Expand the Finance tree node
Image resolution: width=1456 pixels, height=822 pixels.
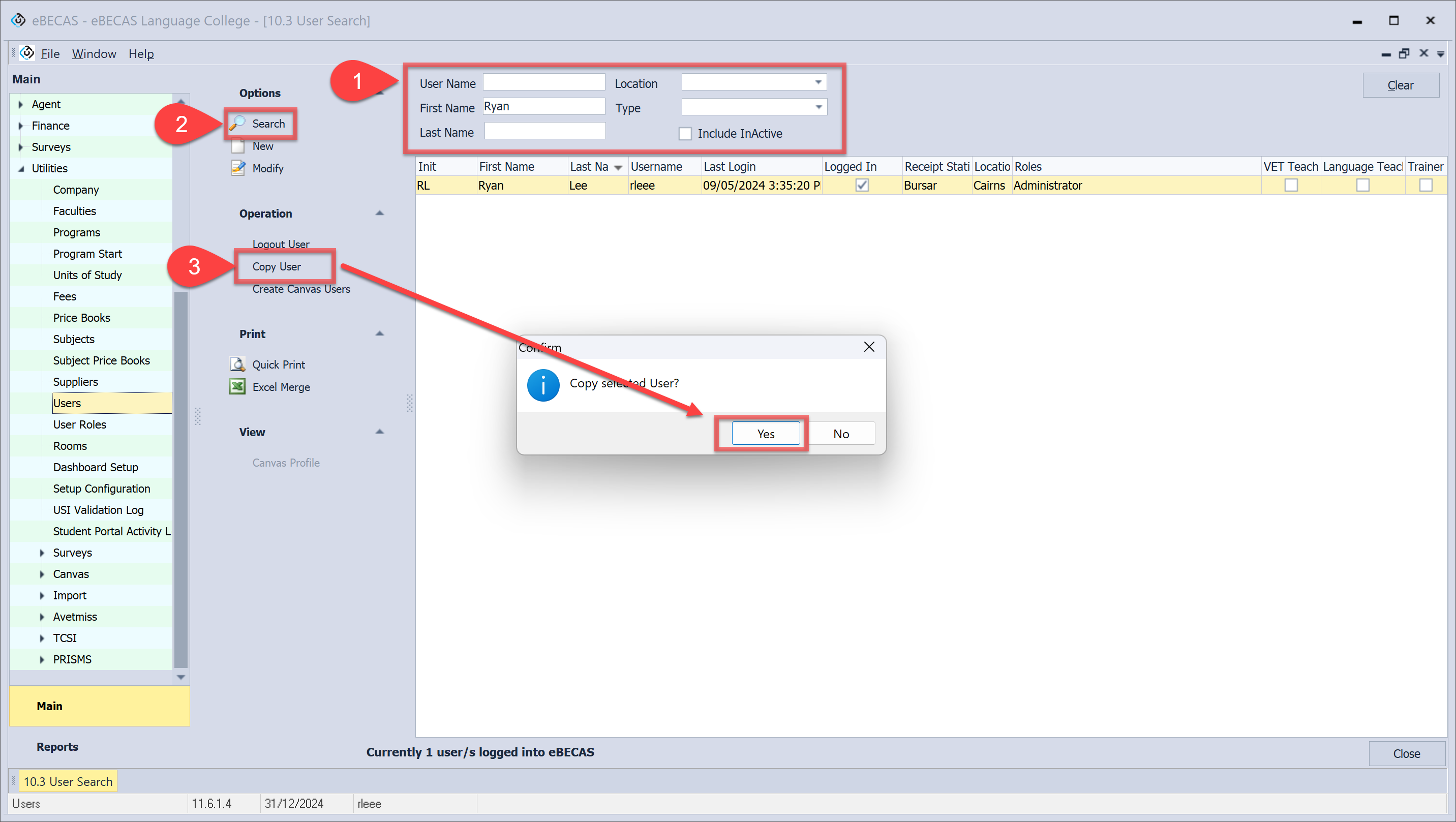(x=21, y=126)
